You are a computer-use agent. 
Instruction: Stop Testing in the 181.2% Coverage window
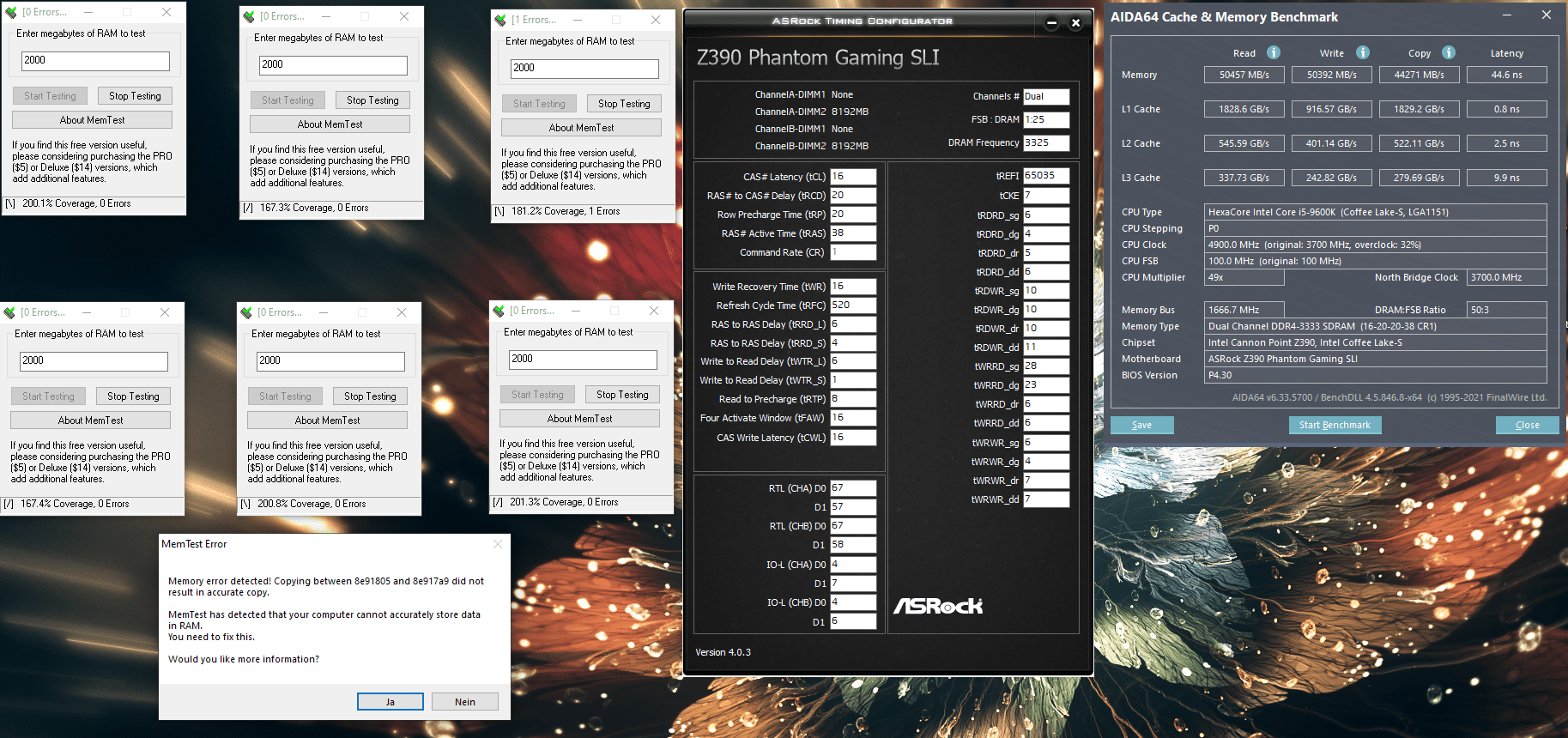coord(624,104)
